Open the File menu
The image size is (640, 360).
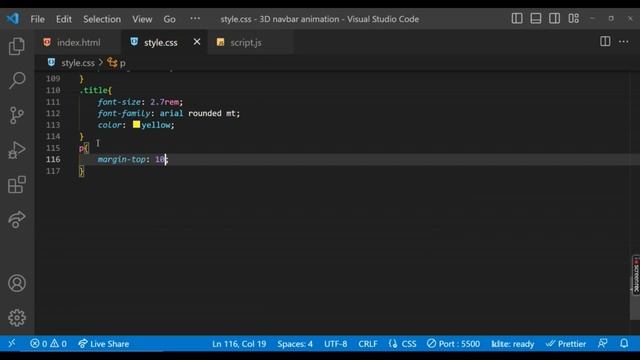coord(37,19)
